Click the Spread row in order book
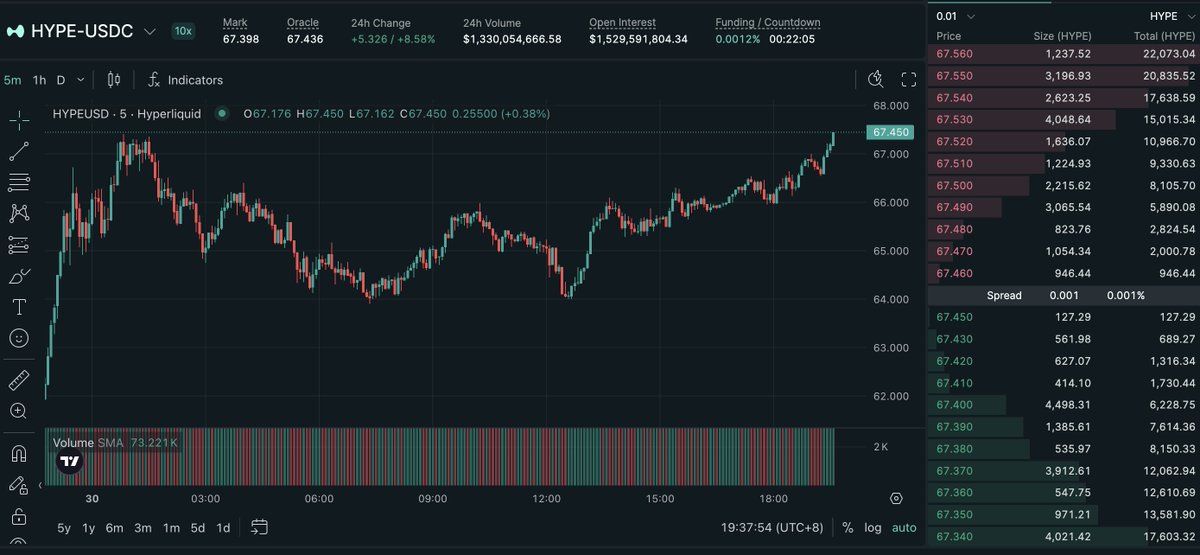Viewport: 1200px width, 555px height. point(1064,295)
